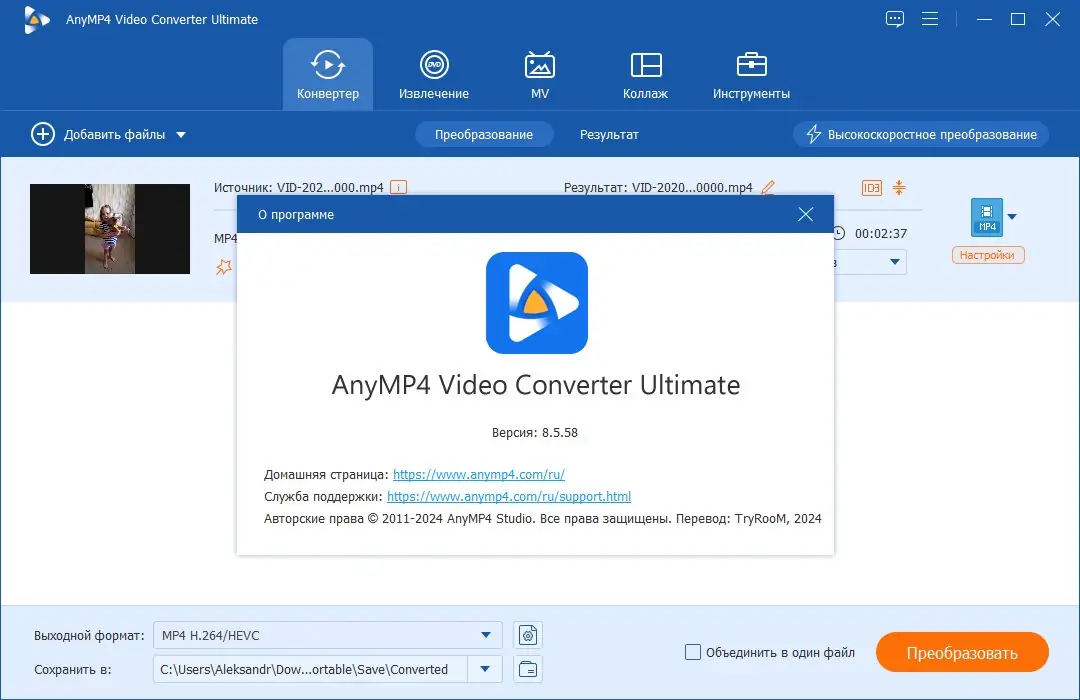Image resolution: width=1080 pixels, height=700 pixels.
Task: Open the hamburger menu in the title bar
Action: 930,19
